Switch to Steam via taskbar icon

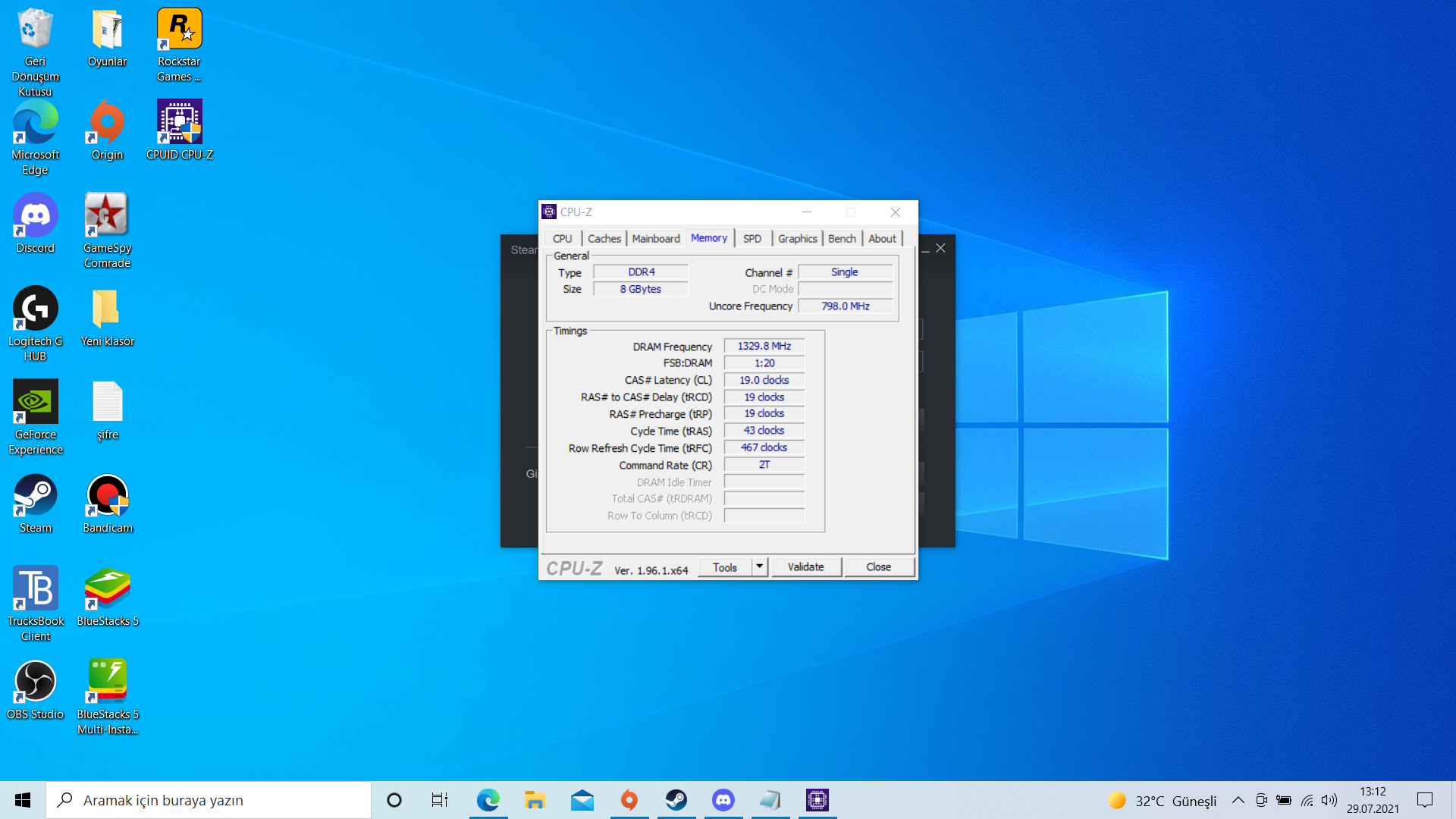[676, 800]
